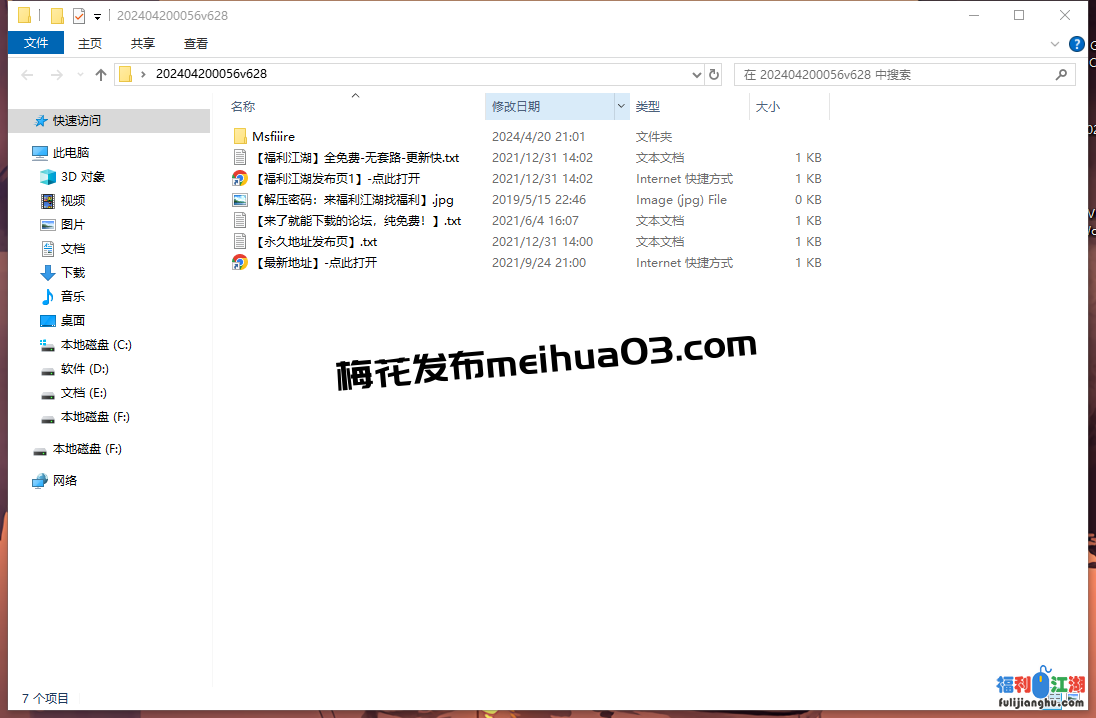Click the 2021/6/4 16:07 date cell
The height and width of the screenshot is (718, 1096).
[x=535, y=220]
